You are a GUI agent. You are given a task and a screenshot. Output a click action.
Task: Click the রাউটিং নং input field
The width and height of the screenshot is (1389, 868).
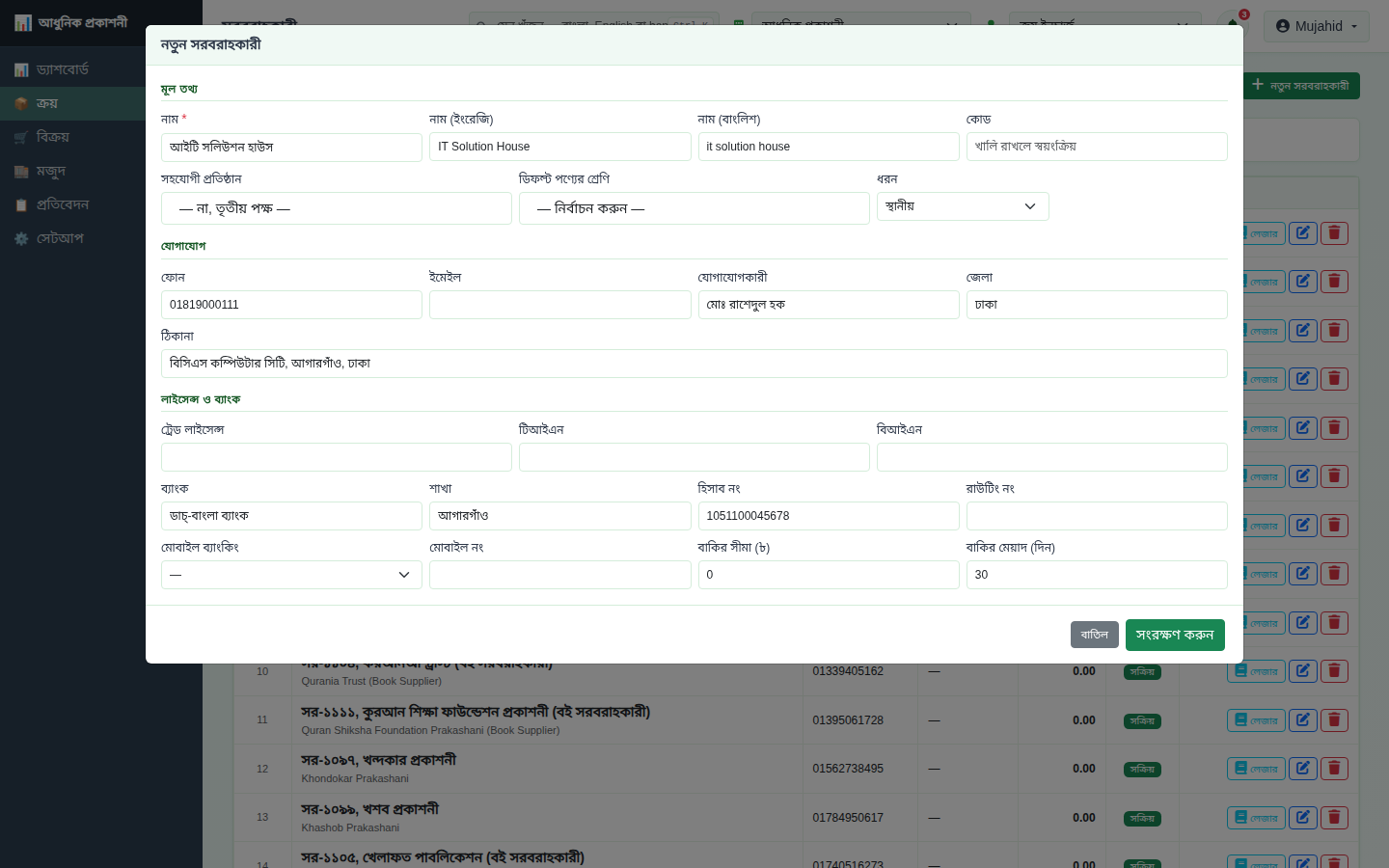1097,516
